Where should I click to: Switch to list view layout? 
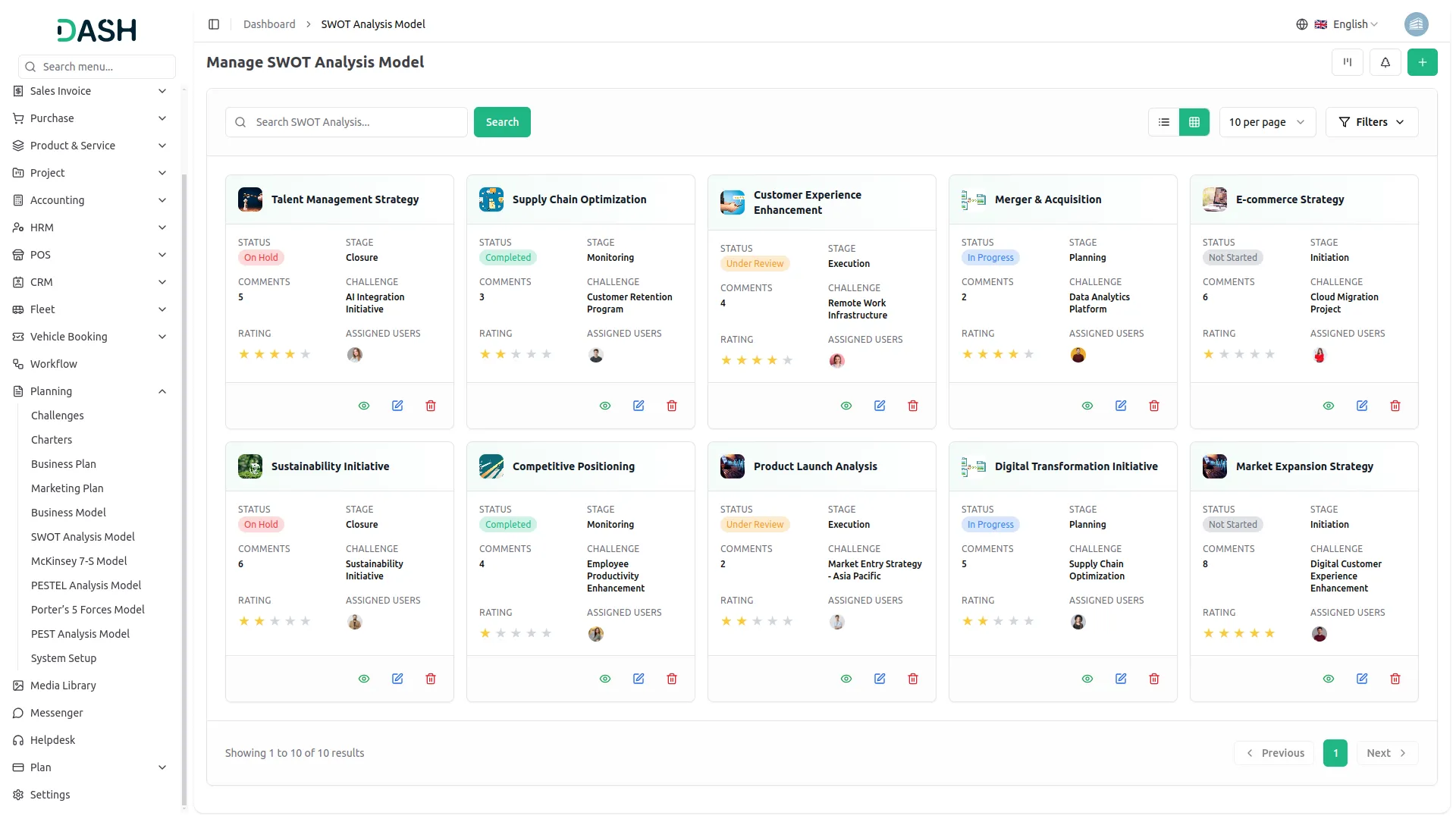click(1164, 122)
